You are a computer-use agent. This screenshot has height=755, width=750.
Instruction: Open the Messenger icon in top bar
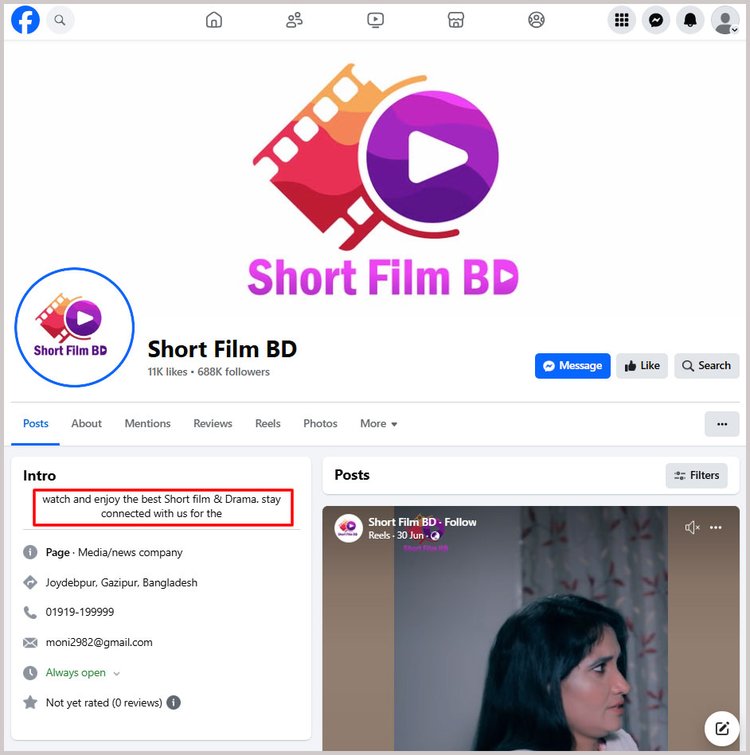coord(656,20)
